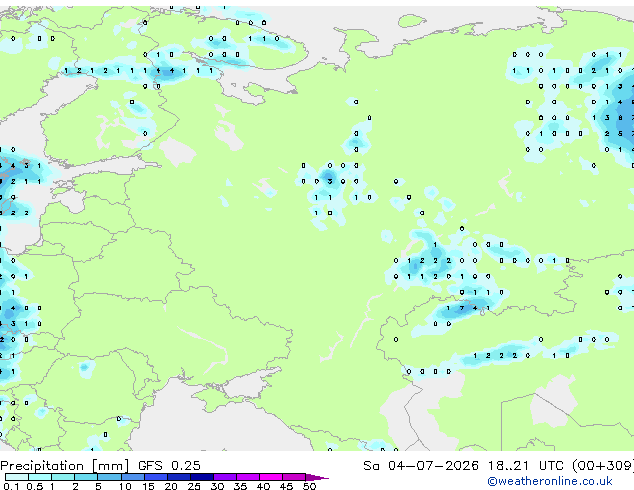Image resolution: width=634 pixels, height=490 pixels.
Task: Select the 35 to 40 mm violet swatch
Action: coord(248,477)
